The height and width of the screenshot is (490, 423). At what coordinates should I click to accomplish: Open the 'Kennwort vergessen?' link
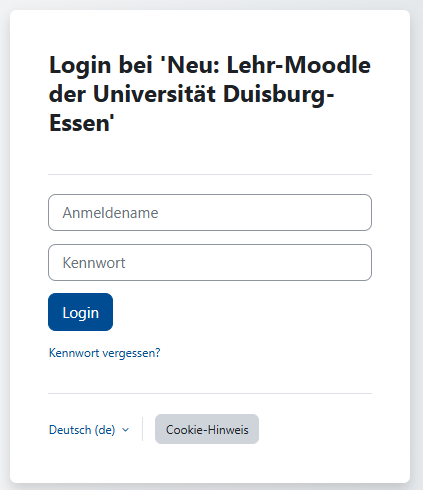point(105,353)
